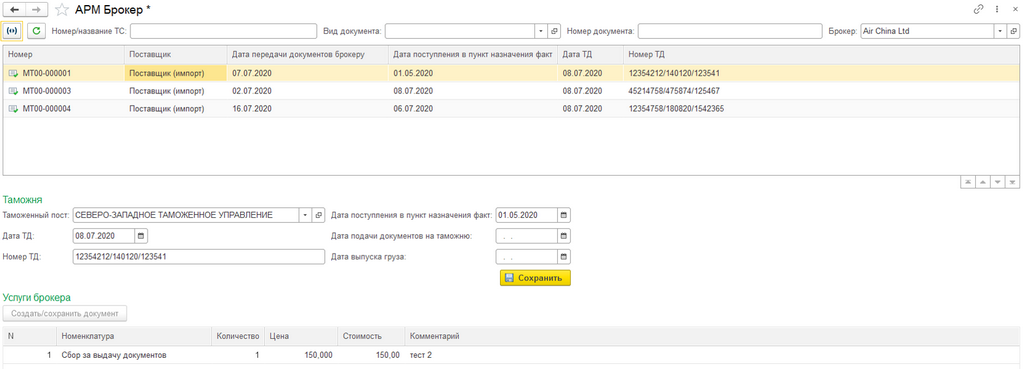Edit the Номер ТД input field
The height and width of the screenshot is (369, 1024).
(x=199, y=257)
